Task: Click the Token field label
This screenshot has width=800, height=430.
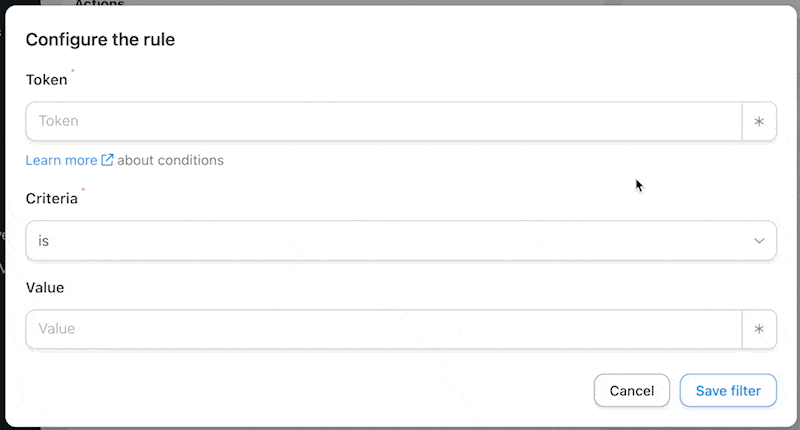Action: click(x=46, y=80)
